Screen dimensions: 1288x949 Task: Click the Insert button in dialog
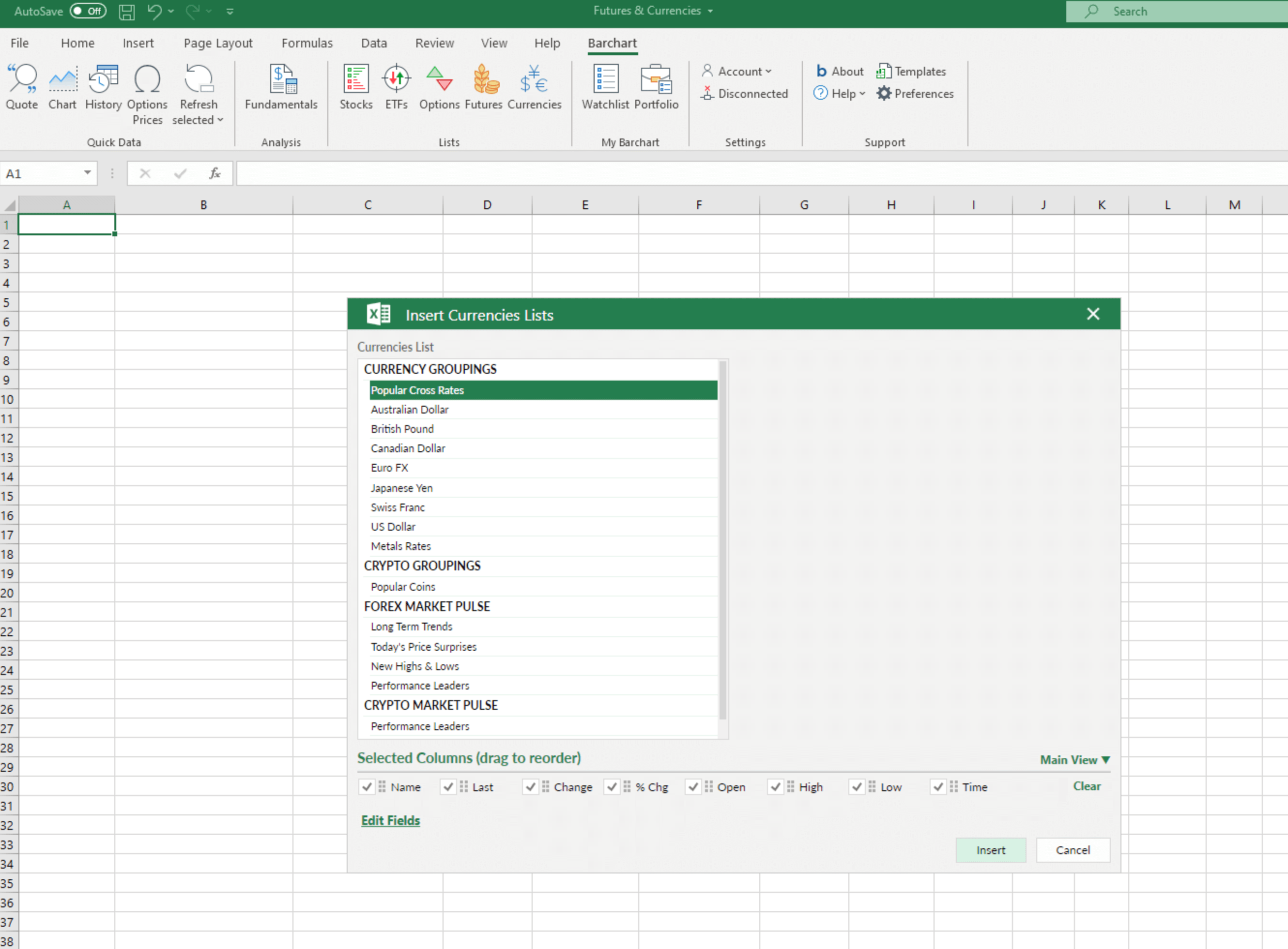[x=990, y=850]
